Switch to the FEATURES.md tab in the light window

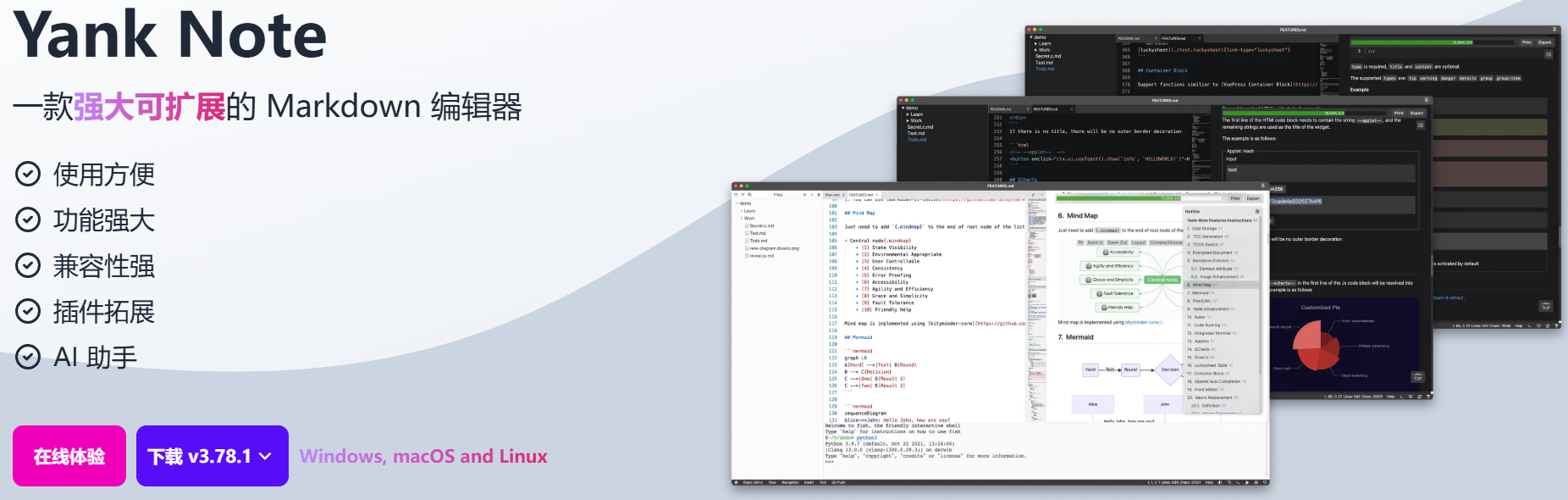861,195
